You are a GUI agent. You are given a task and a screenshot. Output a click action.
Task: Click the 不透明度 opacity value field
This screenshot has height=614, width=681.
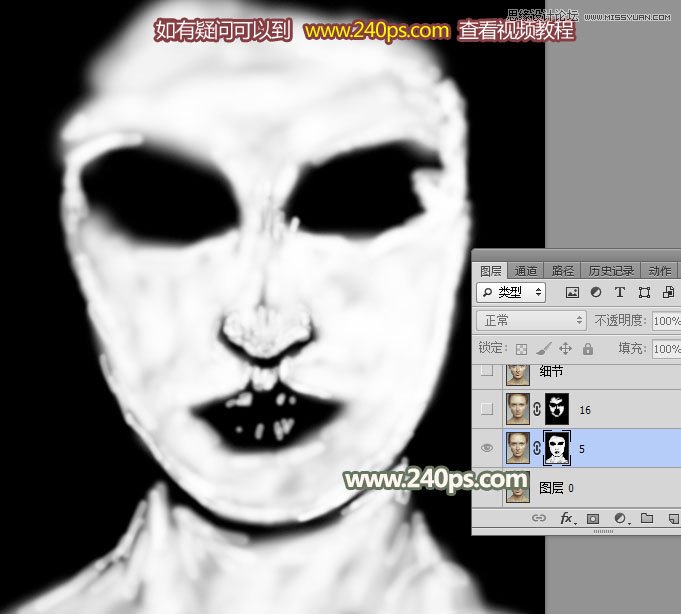[667, 321]
